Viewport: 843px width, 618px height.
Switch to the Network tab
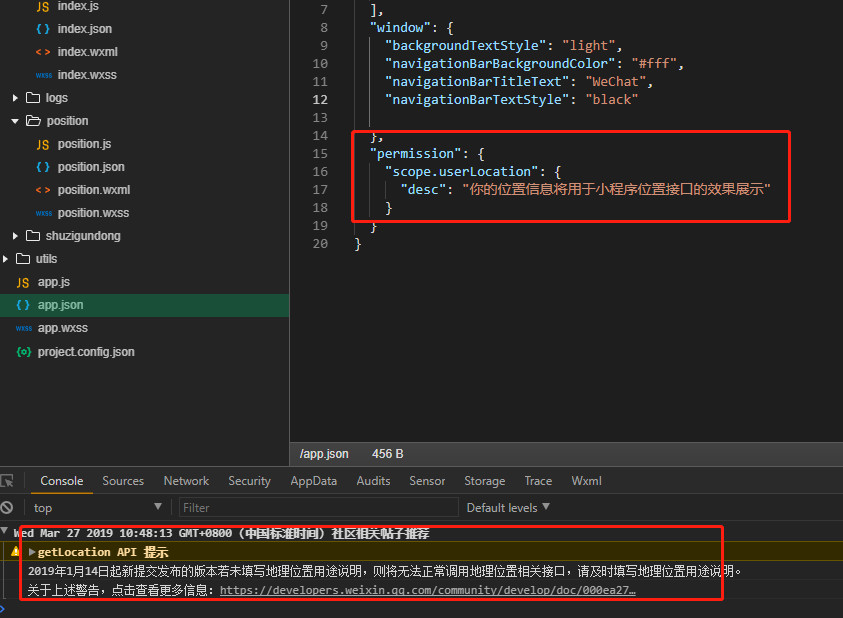187,481
